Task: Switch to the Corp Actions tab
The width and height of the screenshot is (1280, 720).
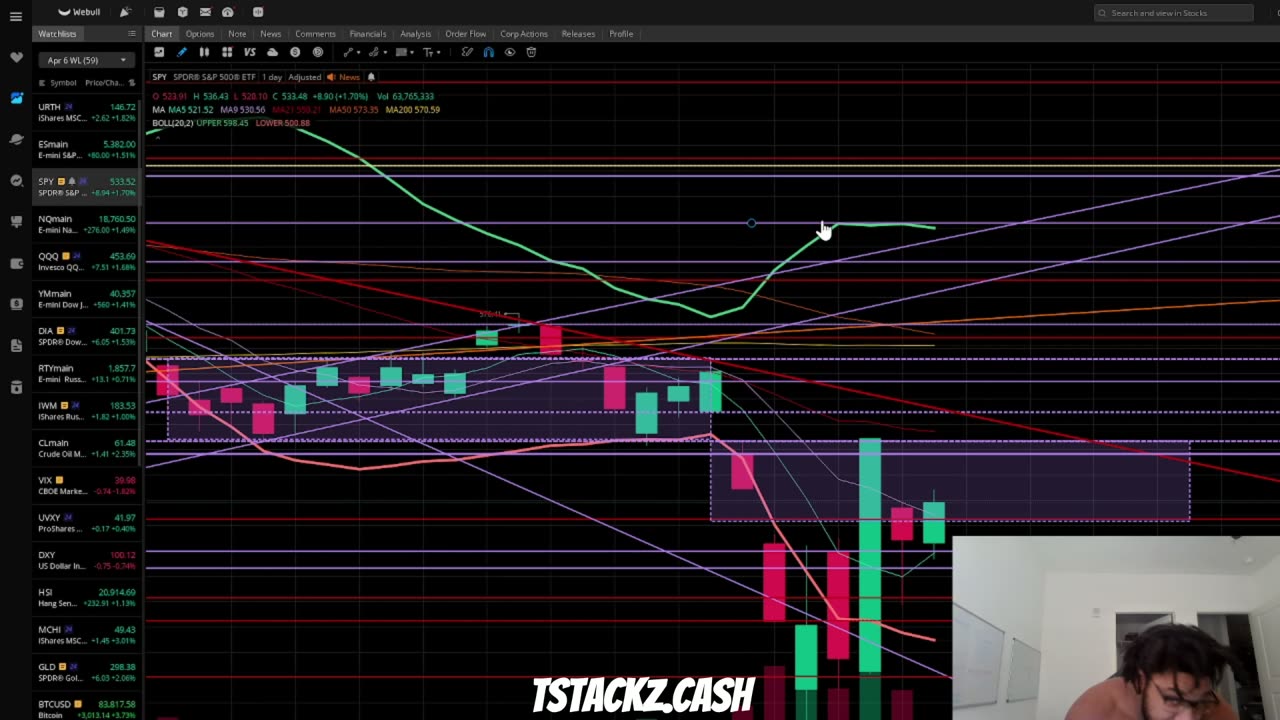Action: point(523,34)
